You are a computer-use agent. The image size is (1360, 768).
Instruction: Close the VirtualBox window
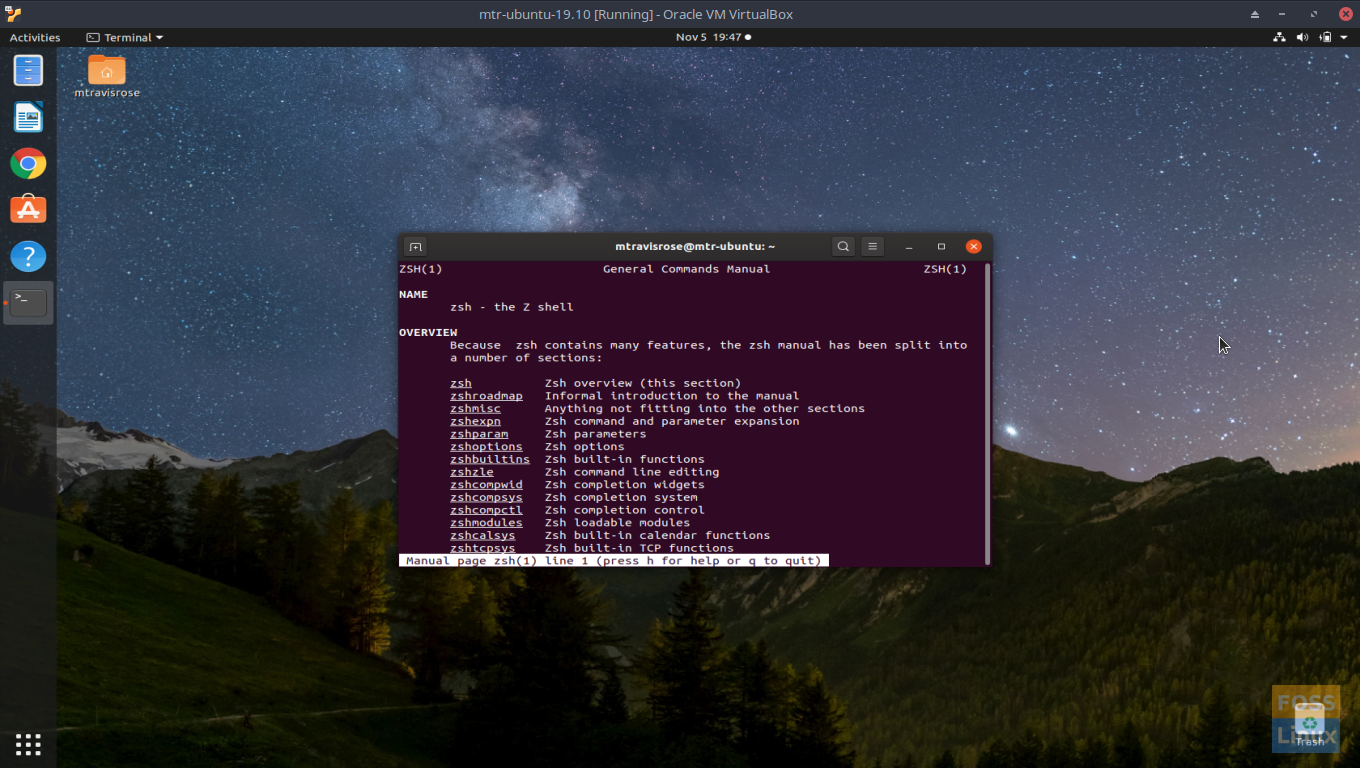(x=1345, y=14)
